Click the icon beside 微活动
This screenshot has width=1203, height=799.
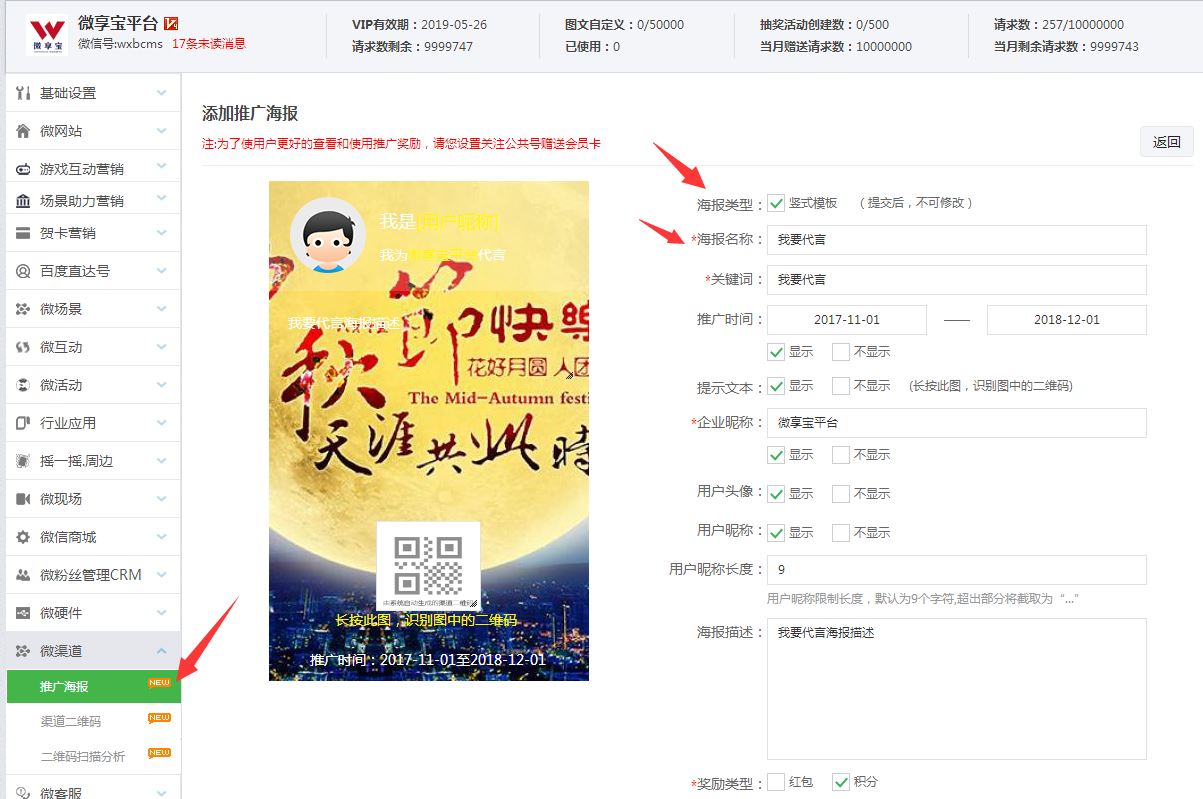point(22,385)
